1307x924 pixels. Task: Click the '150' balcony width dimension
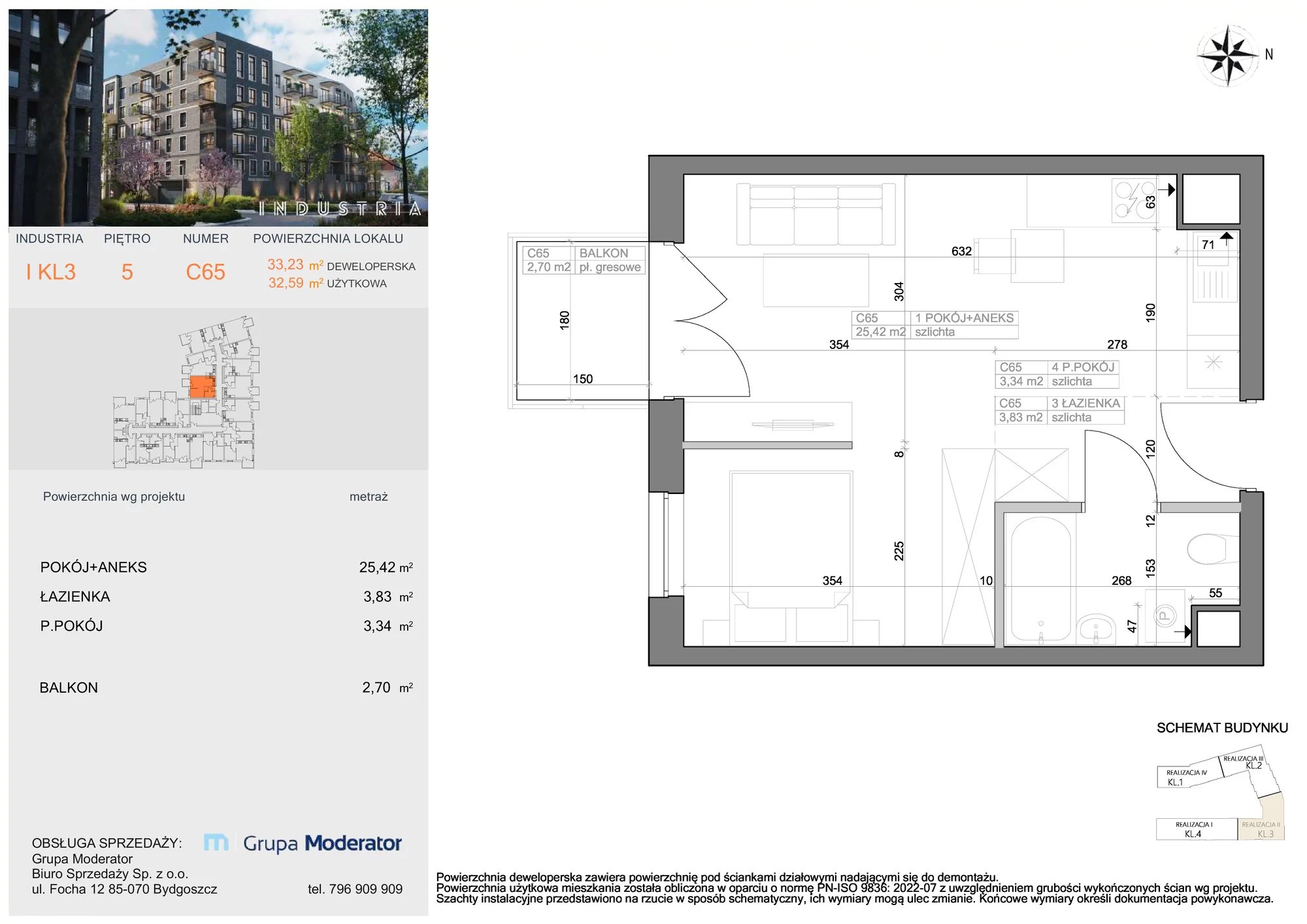[583, 379]
